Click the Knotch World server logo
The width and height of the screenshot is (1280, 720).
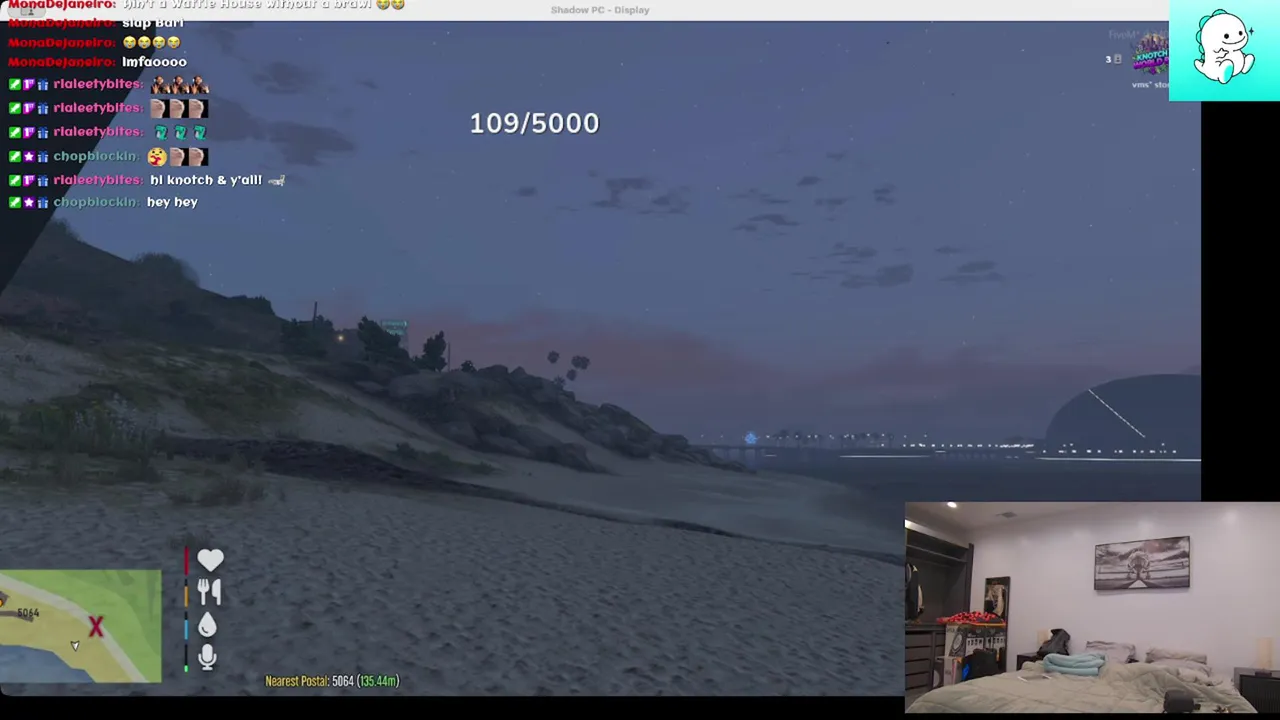1150,55
